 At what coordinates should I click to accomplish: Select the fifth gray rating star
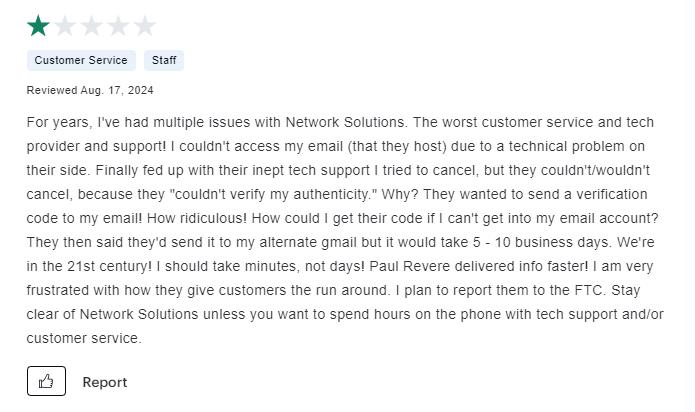pos(145,26)
